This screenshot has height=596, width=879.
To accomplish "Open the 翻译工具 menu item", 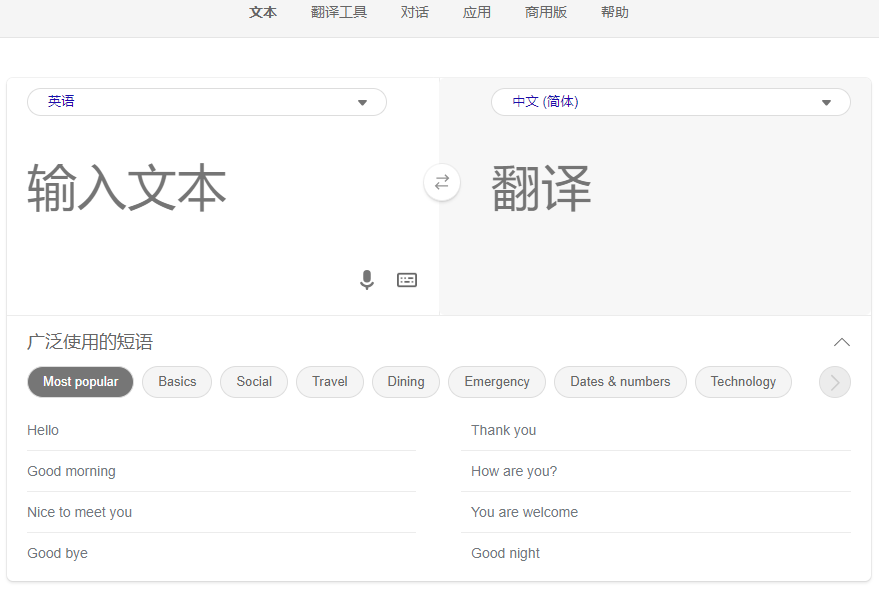I will click(339, 13).
